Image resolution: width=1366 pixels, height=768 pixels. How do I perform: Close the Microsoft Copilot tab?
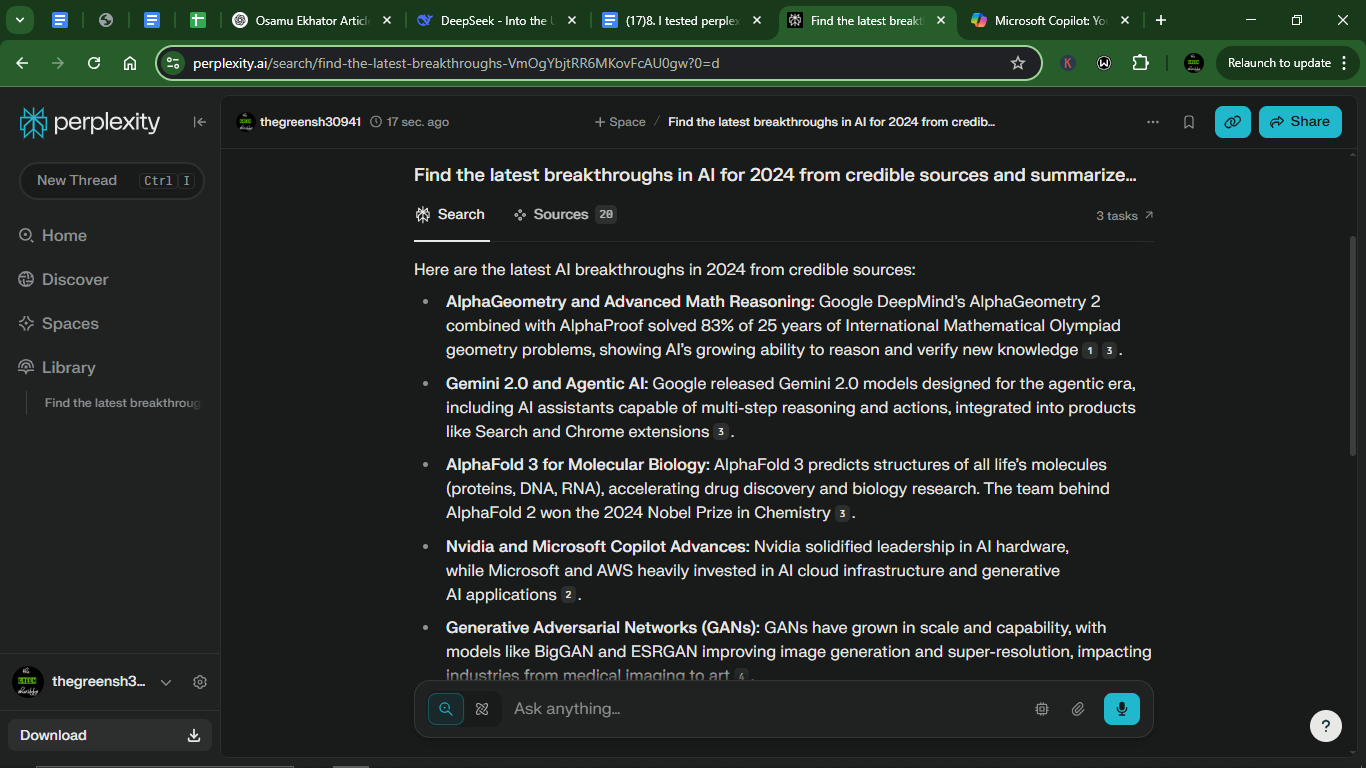click(1126, 20)
